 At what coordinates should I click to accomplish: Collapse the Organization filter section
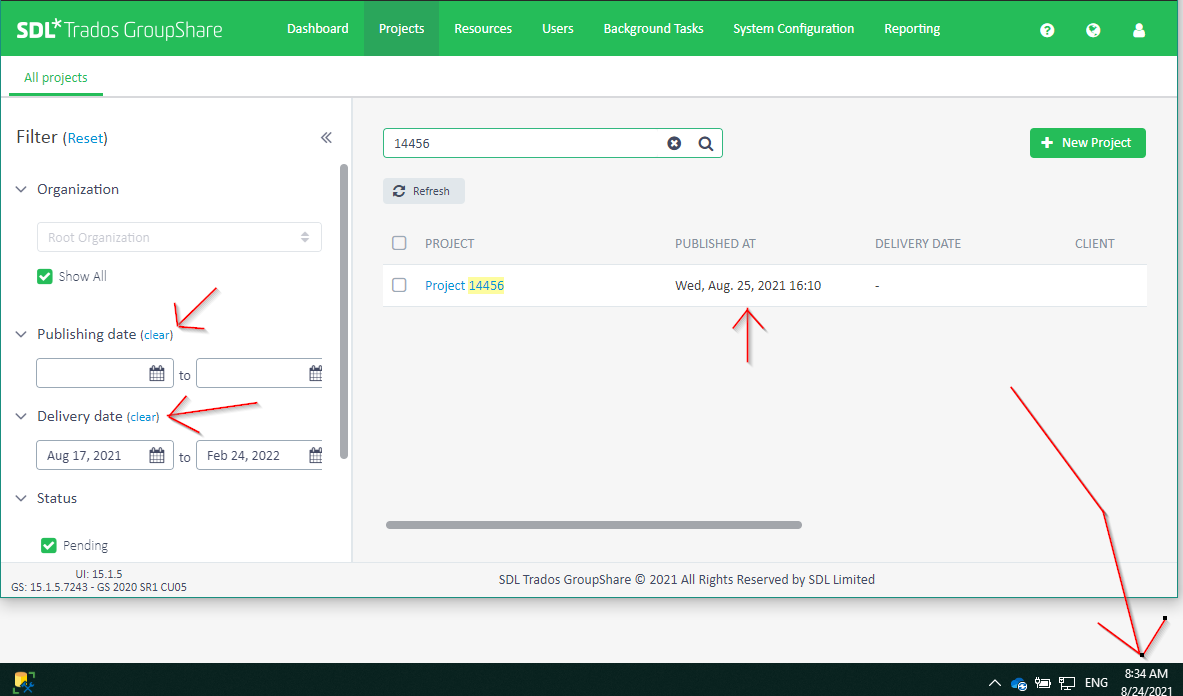pyautogui.click(x=22, y=190)
